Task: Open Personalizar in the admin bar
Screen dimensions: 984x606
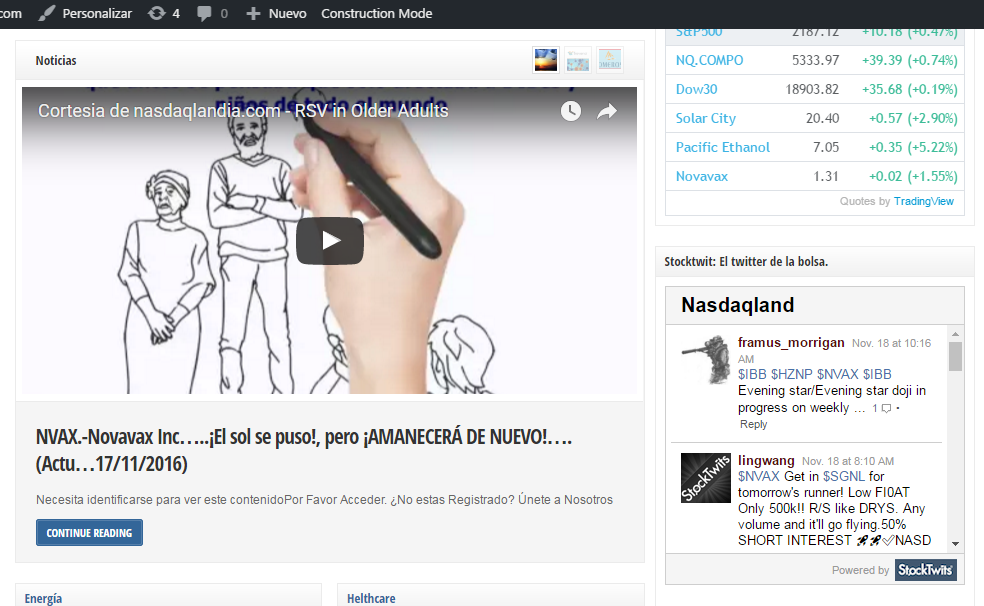Action: click(x=97, y=13)
